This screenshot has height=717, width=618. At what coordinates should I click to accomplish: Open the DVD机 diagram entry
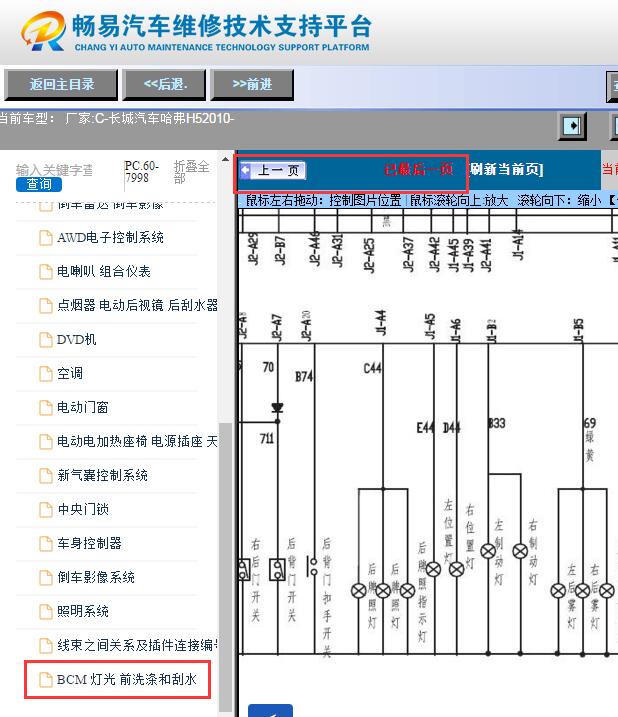(76, 340)
